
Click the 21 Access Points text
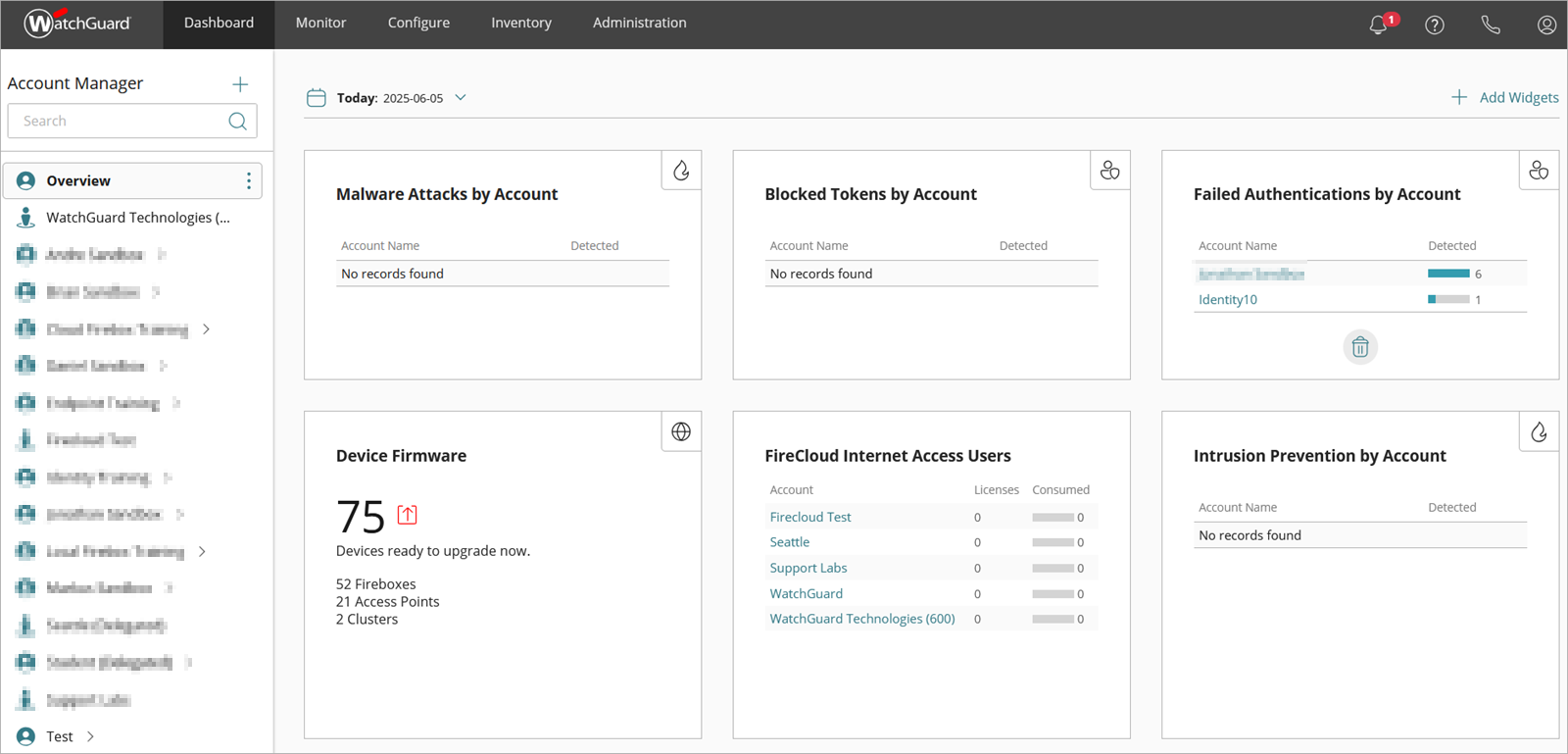coord(388,602)
